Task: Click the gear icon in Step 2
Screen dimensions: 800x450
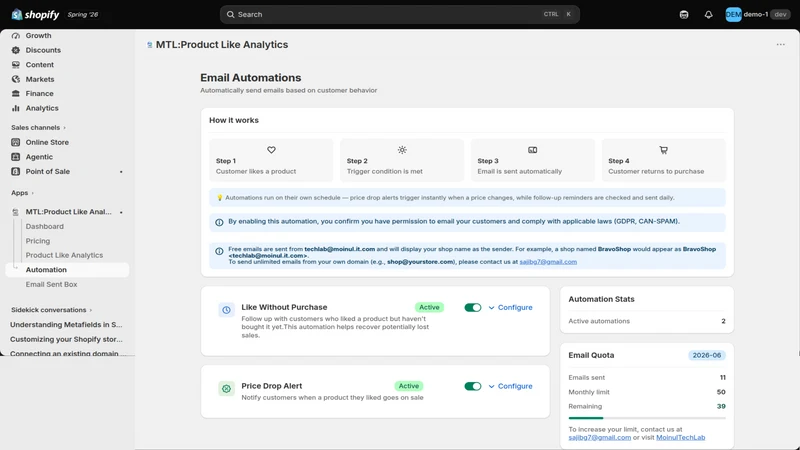Action: tap(402, 150)
